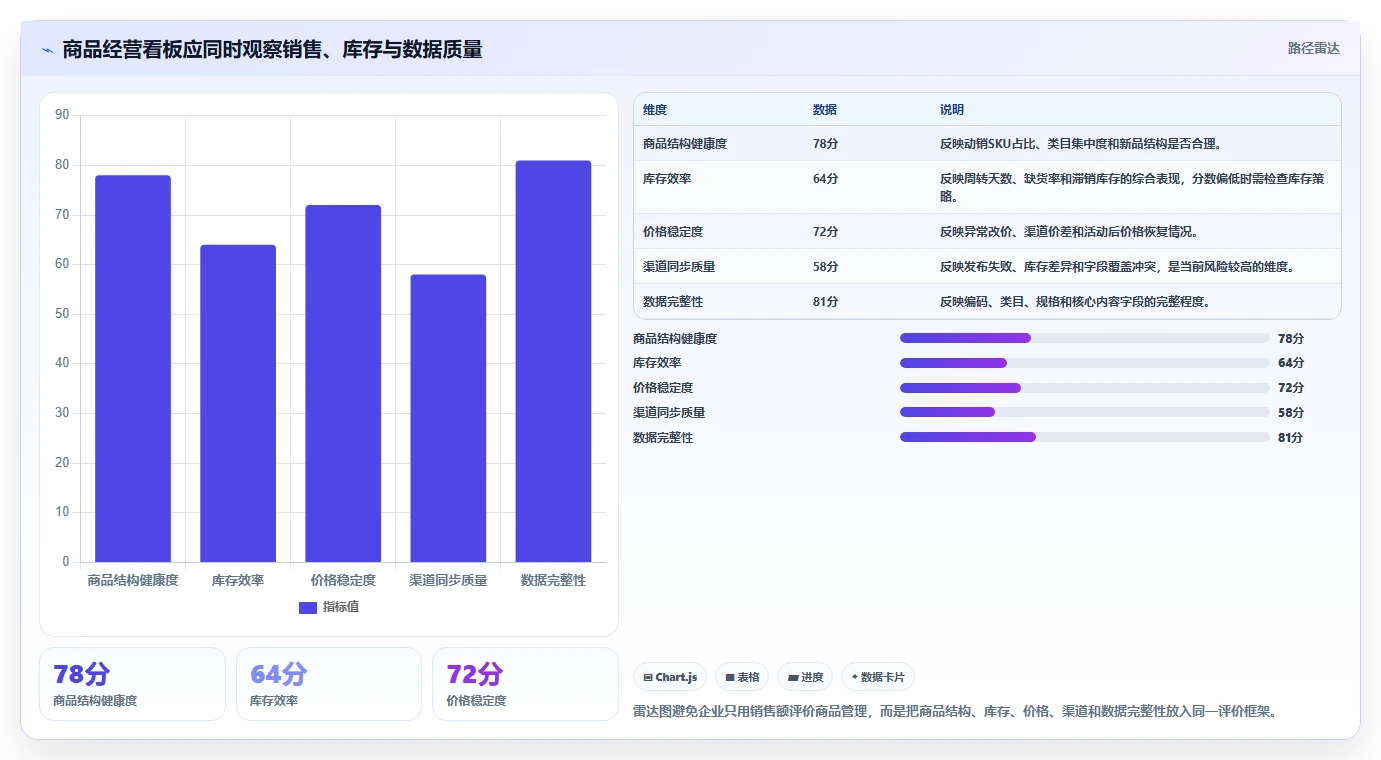Click the 路径雷达 label in the header
The image size is (1381, 760).
coord(1313,48)
